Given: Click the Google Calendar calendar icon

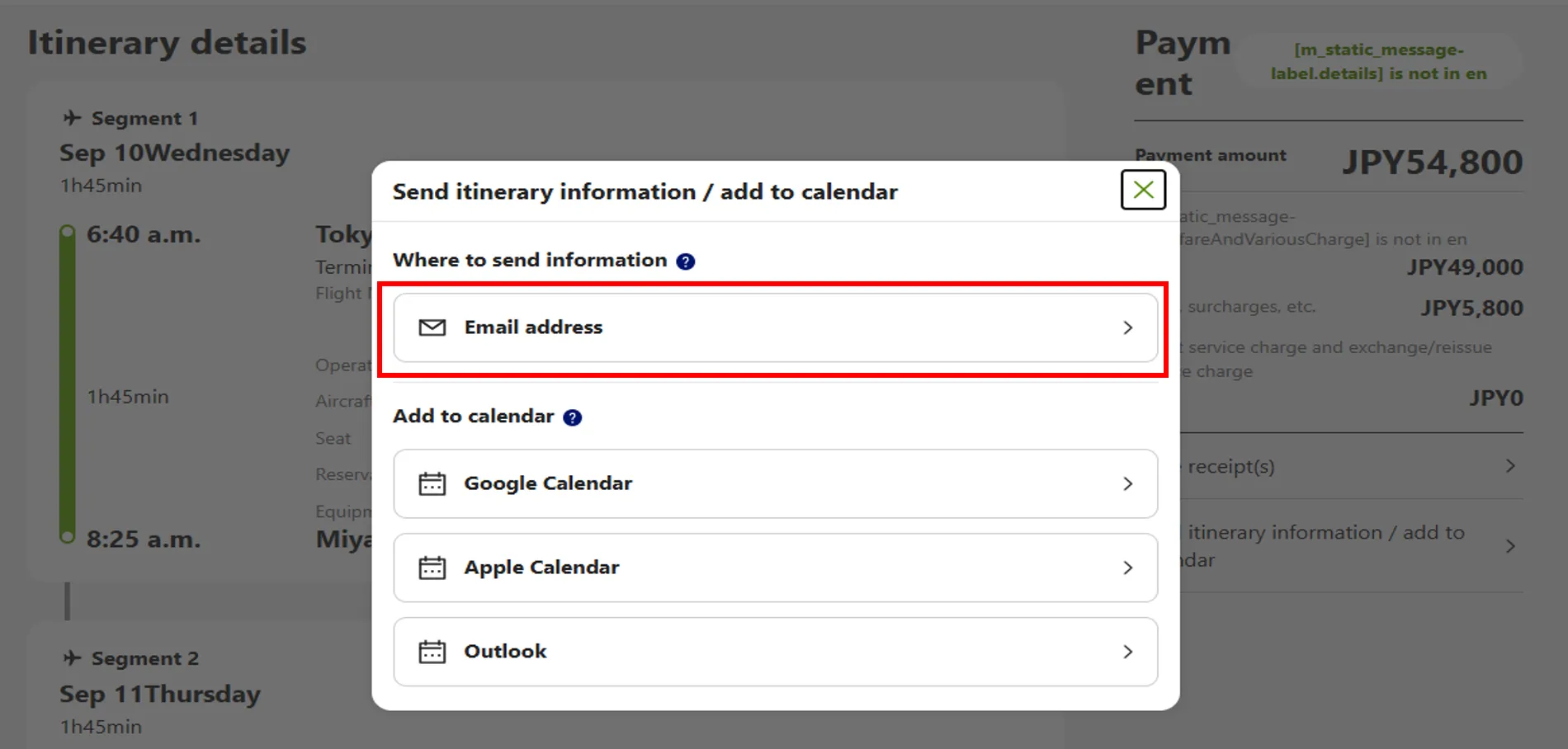Looking at the screenshot, I should (x=432, y=483).
